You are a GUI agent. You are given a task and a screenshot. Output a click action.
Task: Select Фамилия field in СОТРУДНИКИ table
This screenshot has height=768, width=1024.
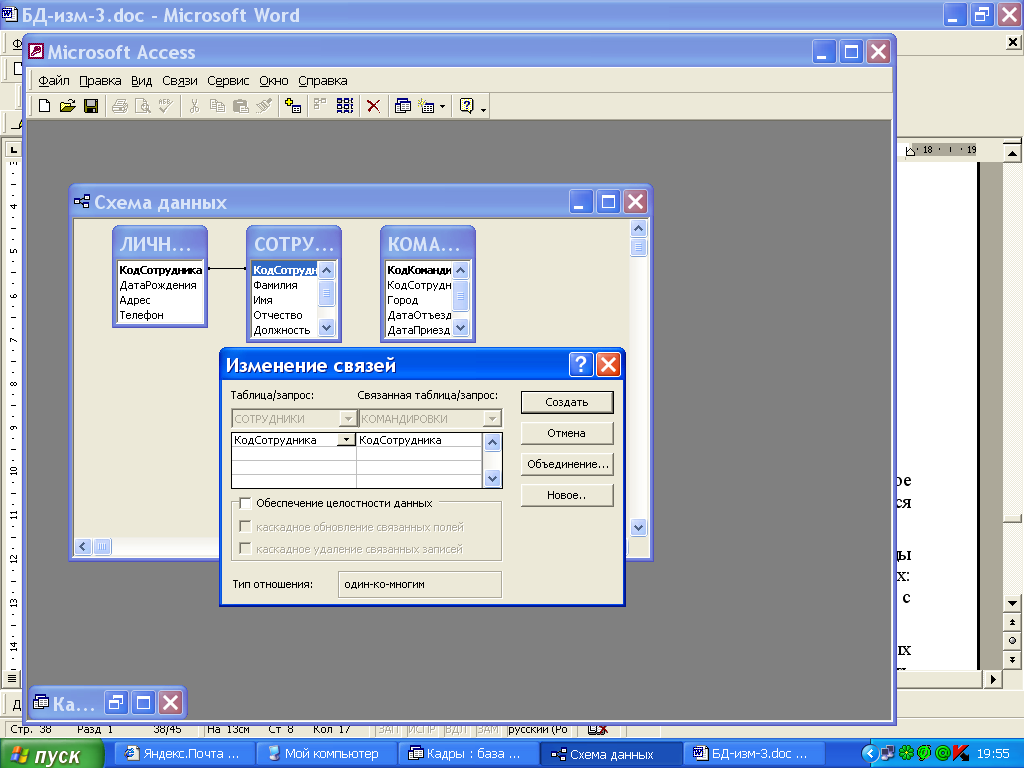(275, 285)
